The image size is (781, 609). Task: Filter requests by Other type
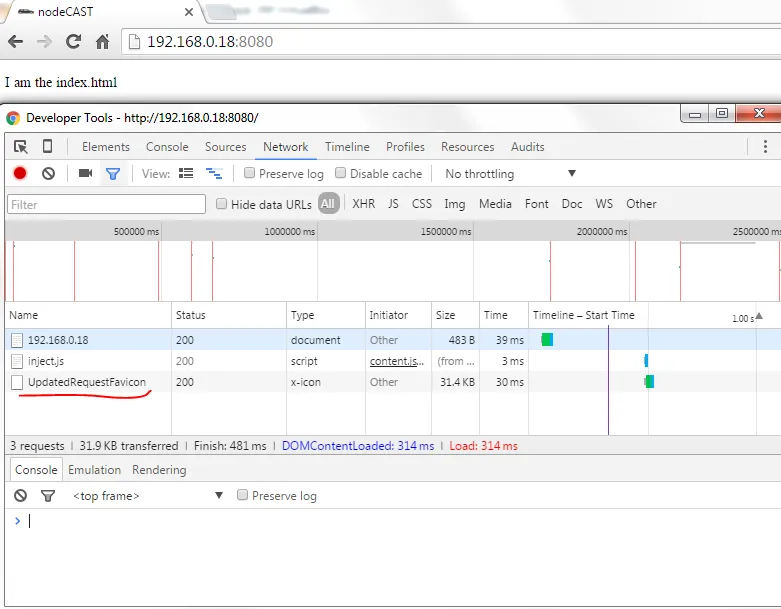click(x=642, y=204)
